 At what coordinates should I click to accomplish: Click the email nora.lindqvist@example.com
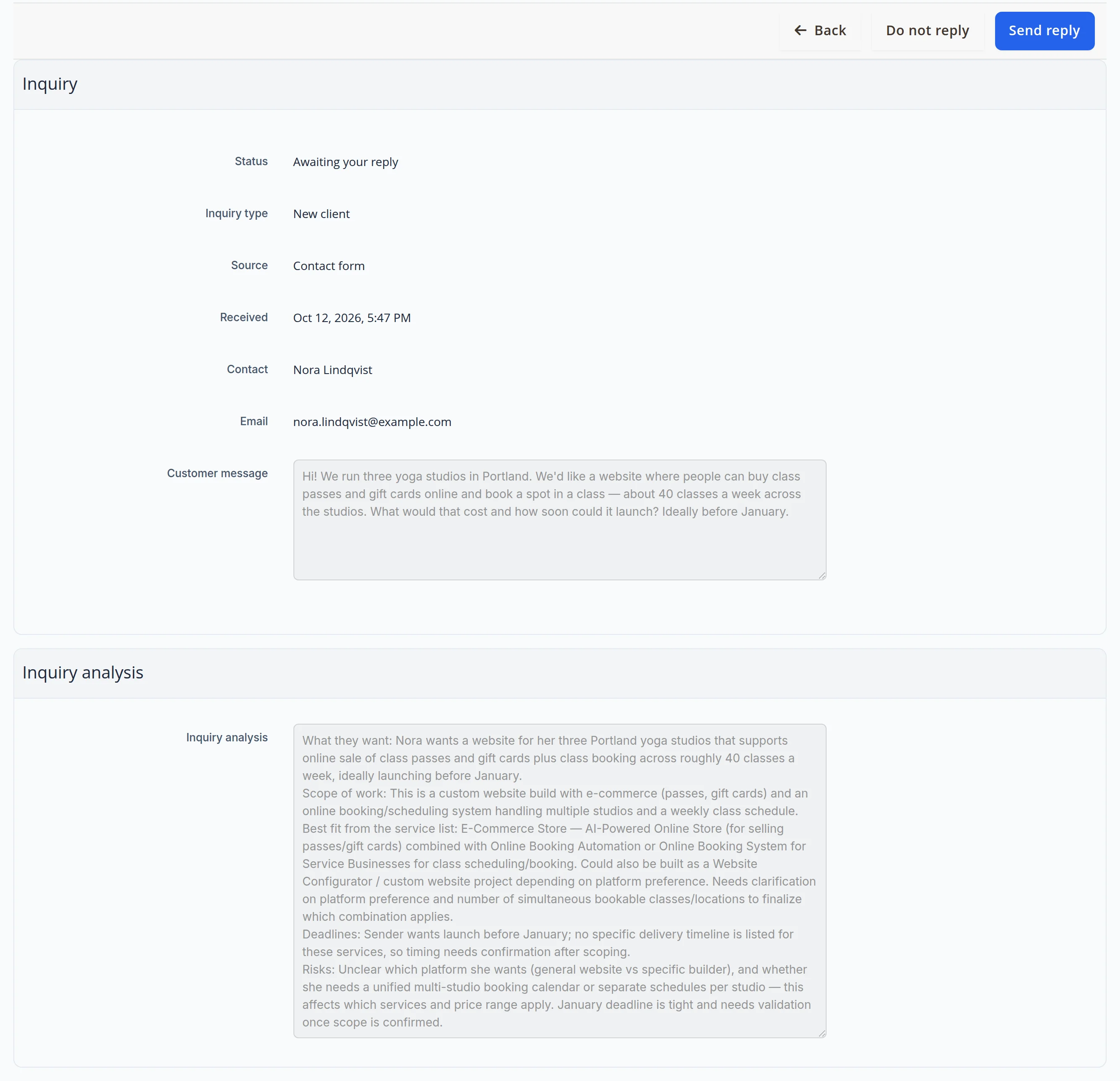point(372,422)
